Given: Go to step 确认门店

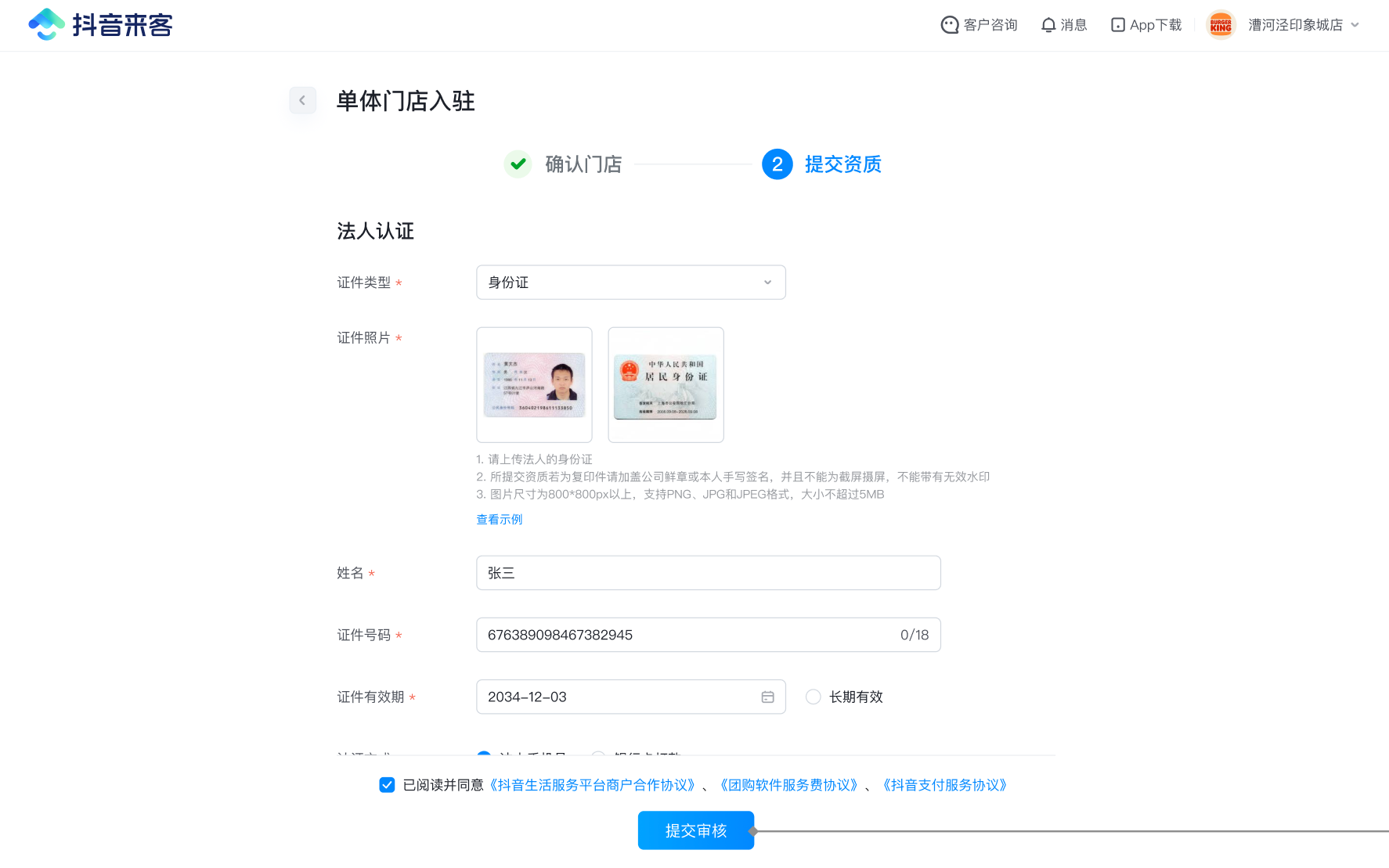Looking at the screenshot, I should tap(583, 164).
